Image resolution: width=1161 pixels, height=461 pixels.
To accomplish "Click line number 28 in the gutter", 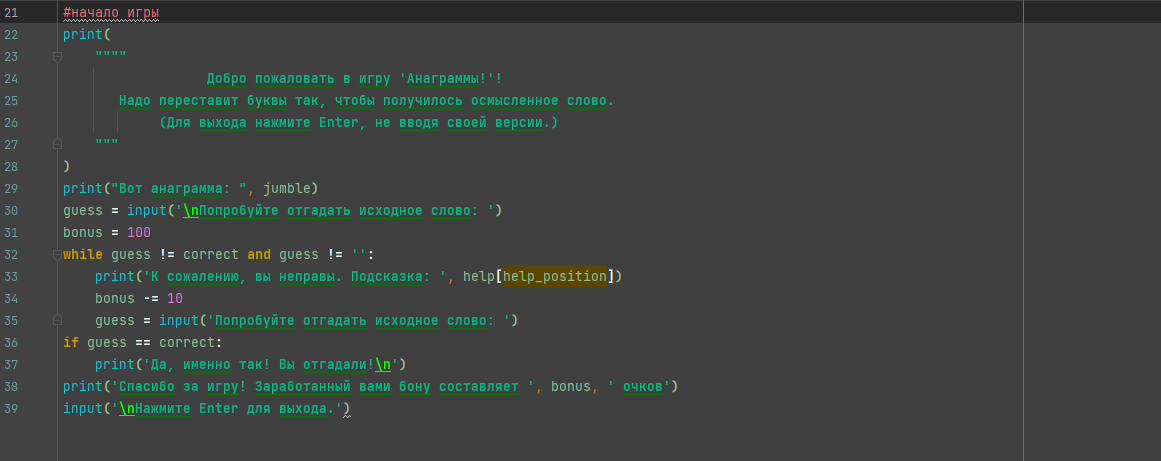I will [x=11, y=166].
